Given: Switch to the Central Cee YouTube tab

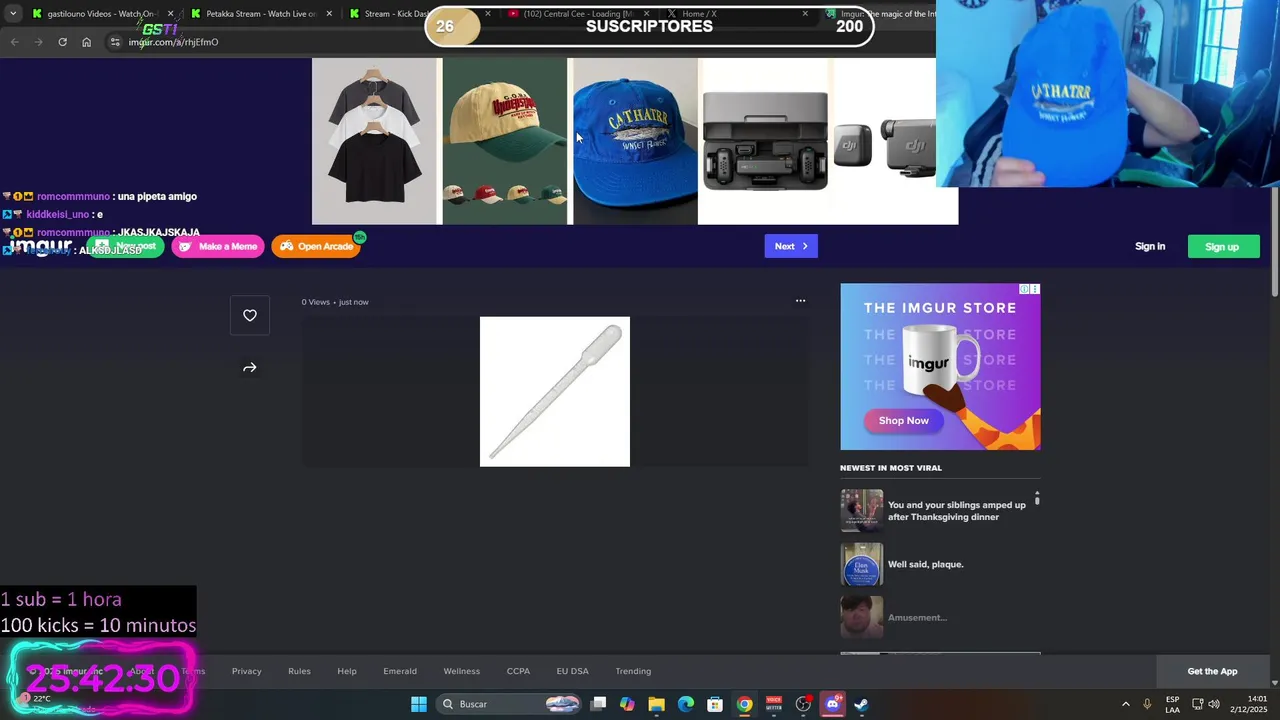Looking at the screenshot, I should click(x=578, y=14).
